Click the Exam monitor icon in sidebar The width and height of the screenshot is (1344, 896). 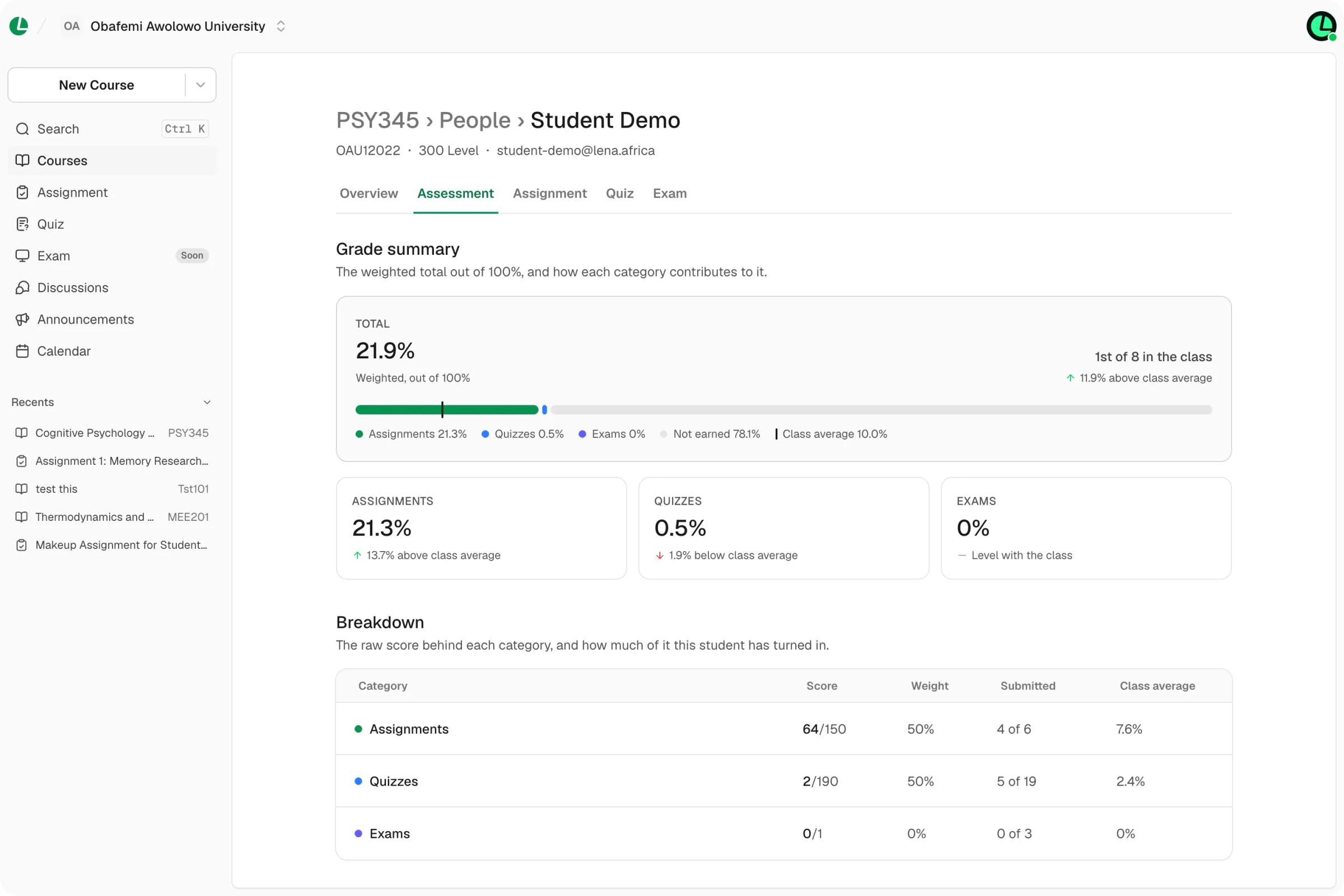22,256
